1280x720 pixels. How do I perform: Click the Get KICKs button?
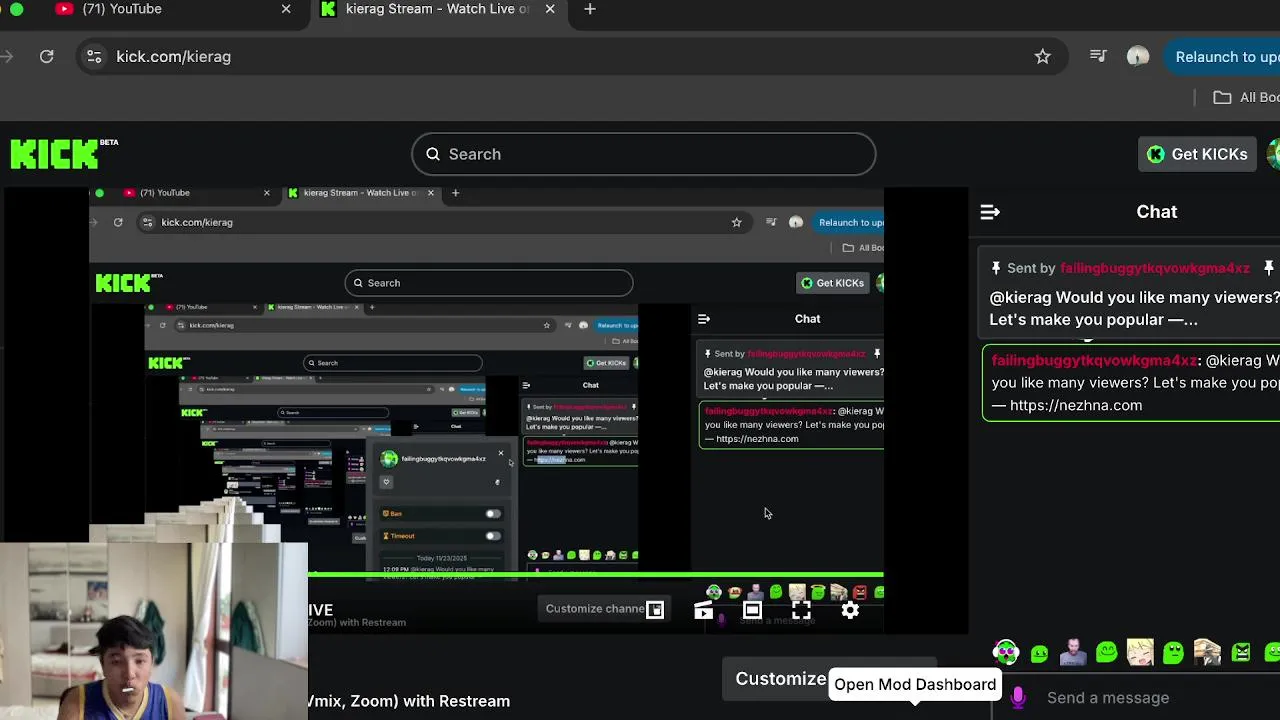point(1197,154)
